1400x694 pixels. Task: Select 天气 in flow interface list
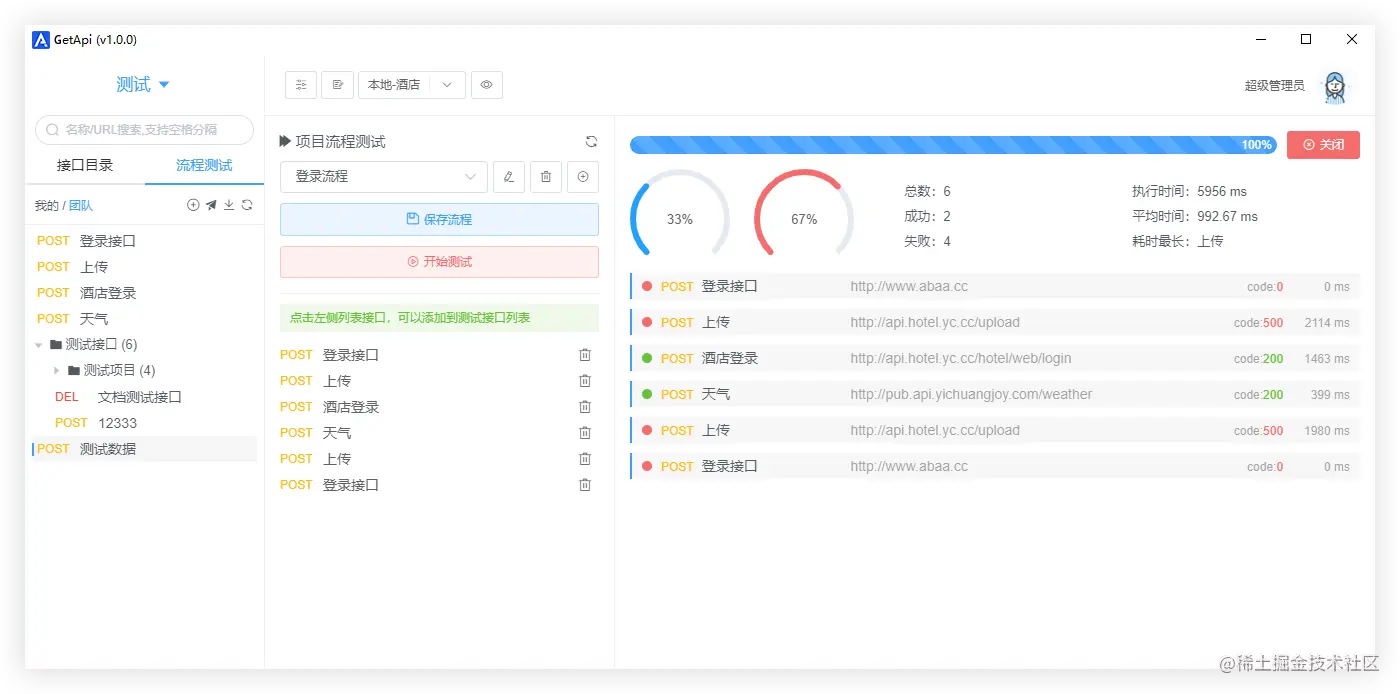click(439, 433)
